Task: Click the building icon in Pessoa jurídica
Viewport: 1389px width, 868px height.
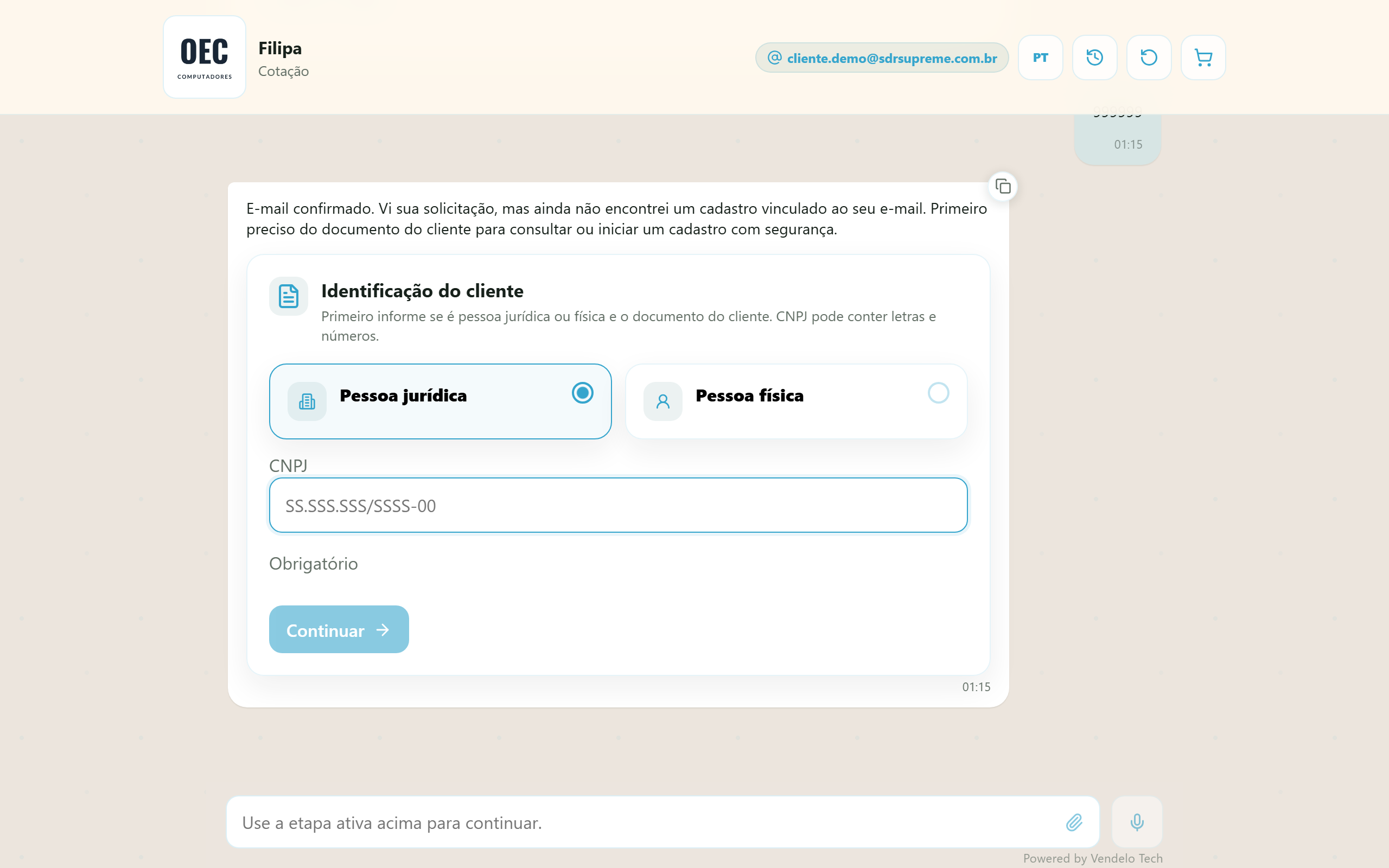Action: point(307,401)
